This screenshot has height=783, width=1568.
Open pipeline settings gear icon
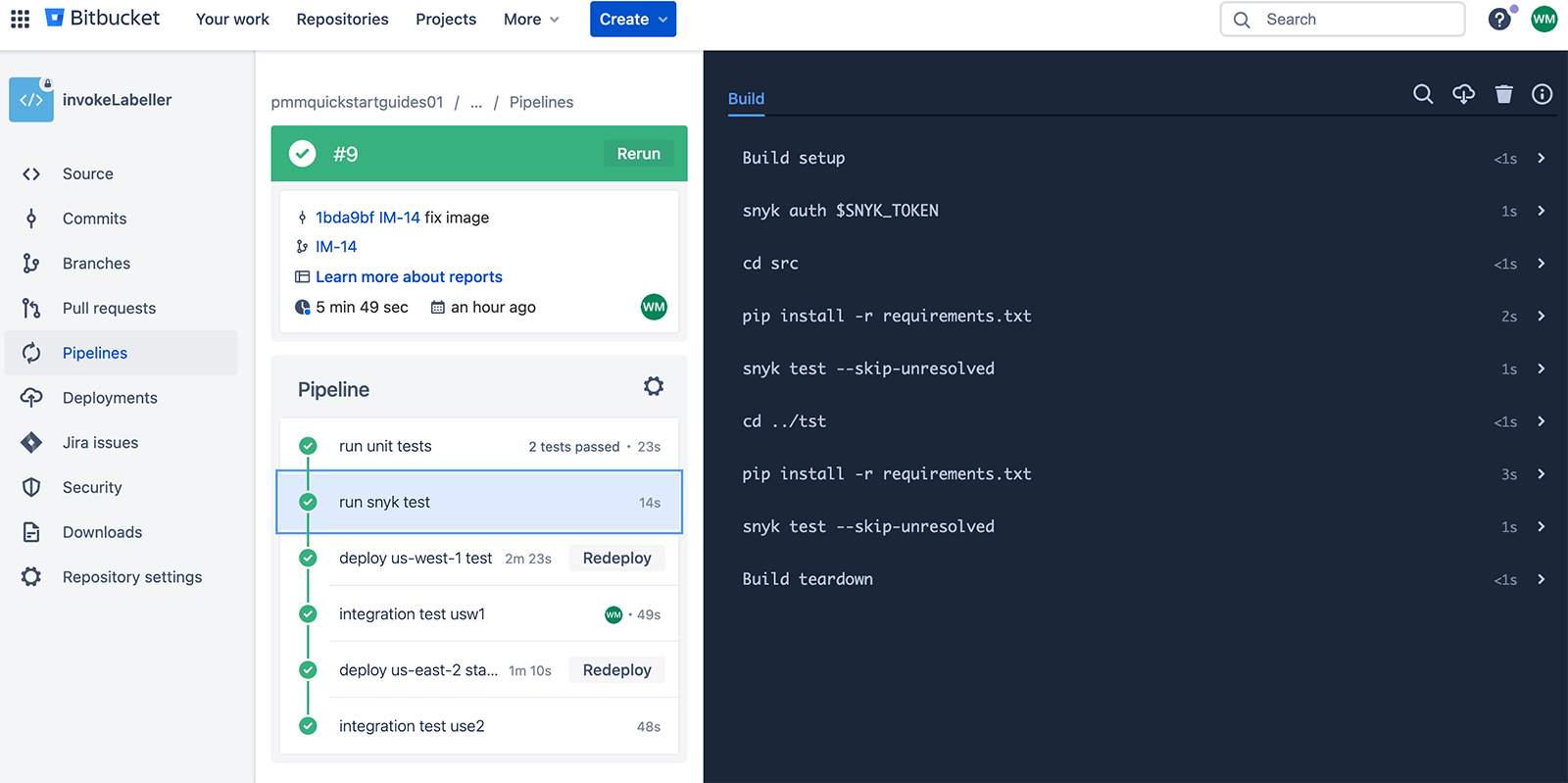pyautogui.click(x=654, y=387)
